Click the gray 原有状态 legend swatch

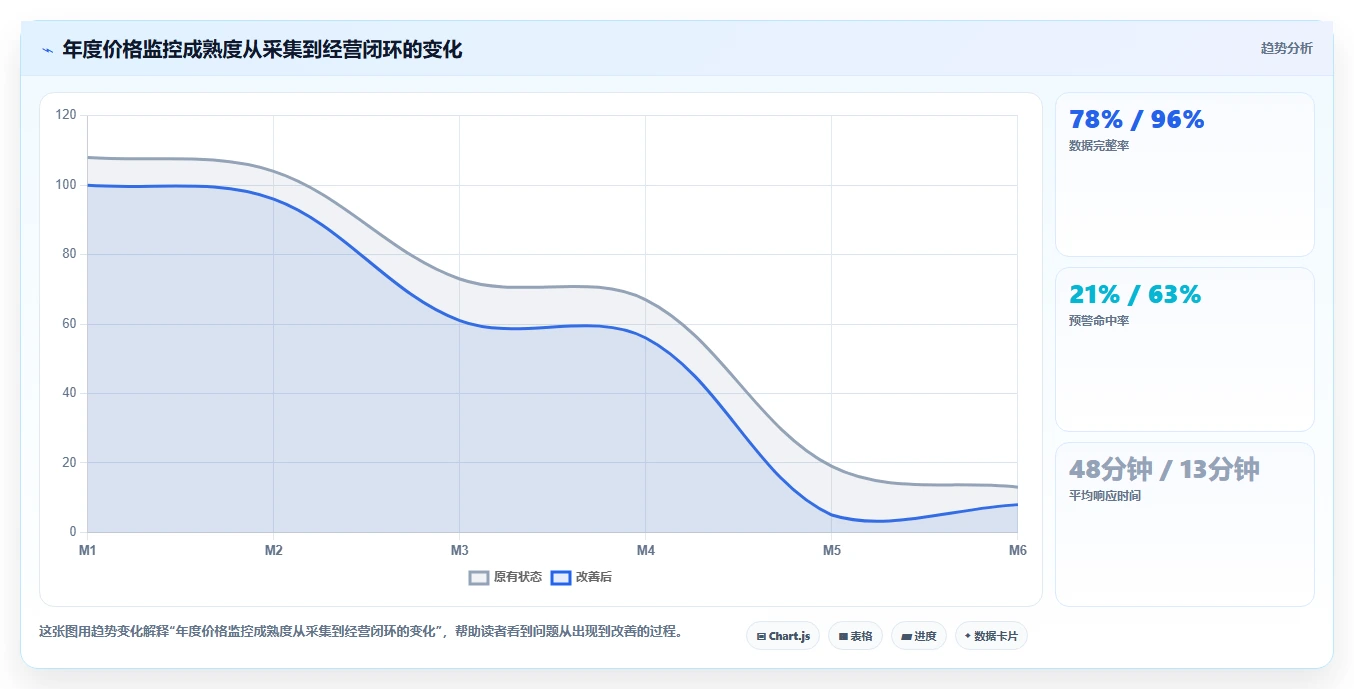tap(479, 577)
